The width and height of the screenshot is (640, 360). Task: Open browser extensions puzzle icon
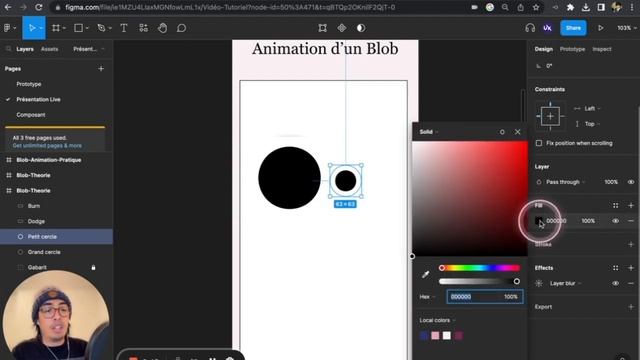click(571, 7)
